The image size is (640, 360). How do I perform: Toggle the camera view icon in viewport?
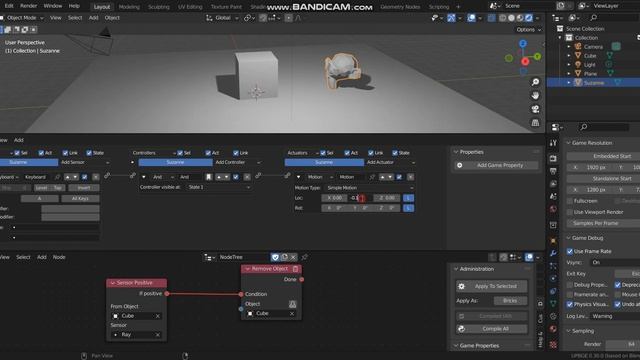tap(535, 109)
